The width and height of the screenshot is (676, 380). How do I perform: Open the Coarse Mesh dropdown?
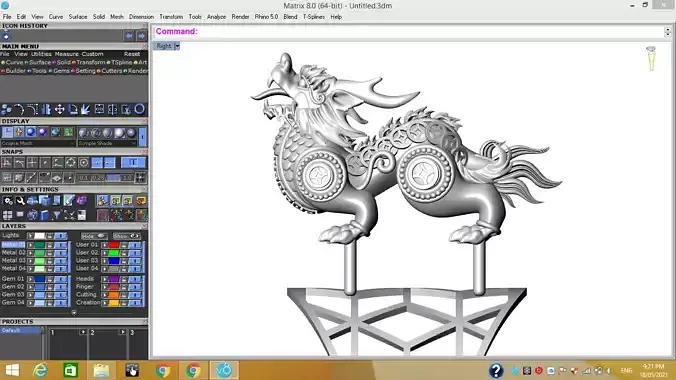38,143
